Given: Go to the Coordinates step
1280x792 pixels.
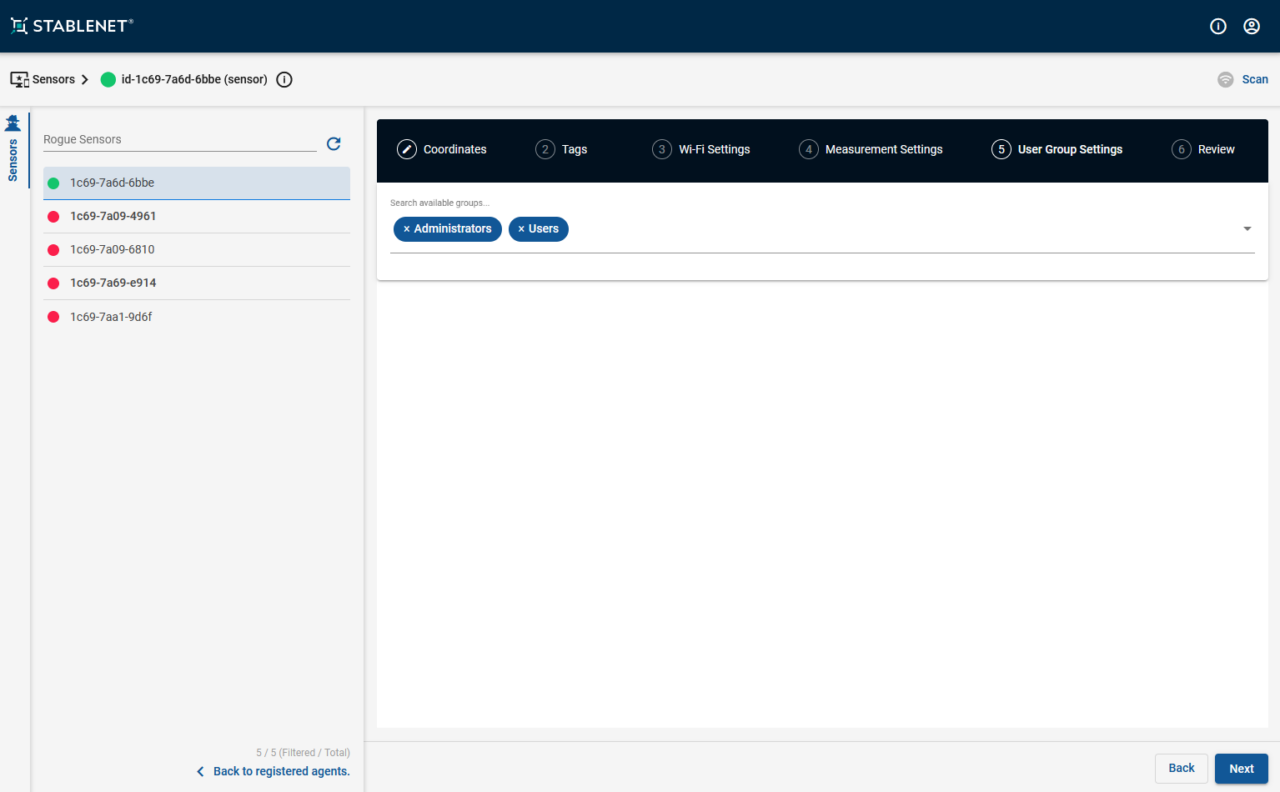Looking at the screenshot, I should pyautogui.click(x=442, y=150).
